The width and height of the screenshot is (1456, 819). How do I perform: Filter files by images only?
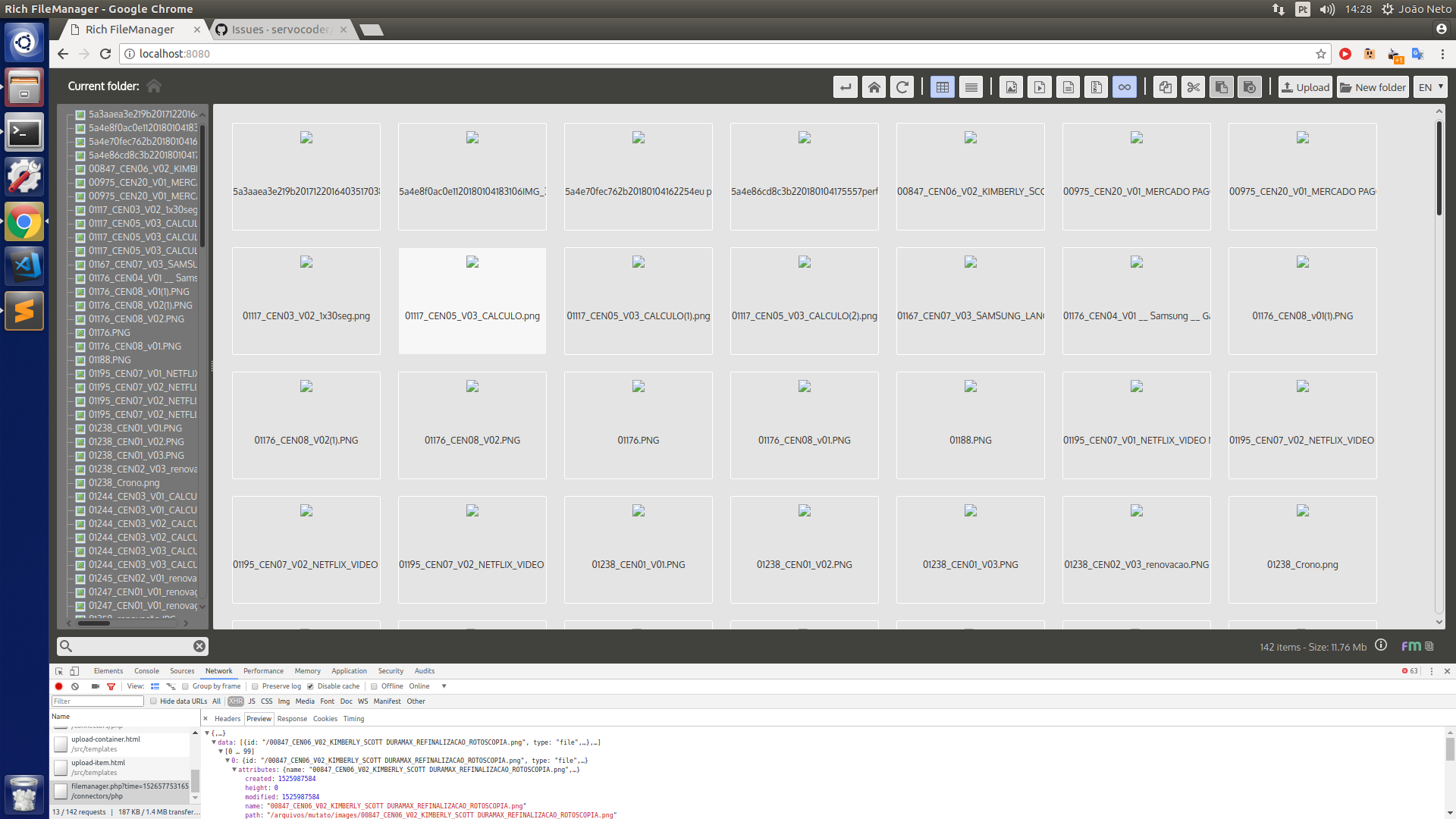[x=1011, y=86]
